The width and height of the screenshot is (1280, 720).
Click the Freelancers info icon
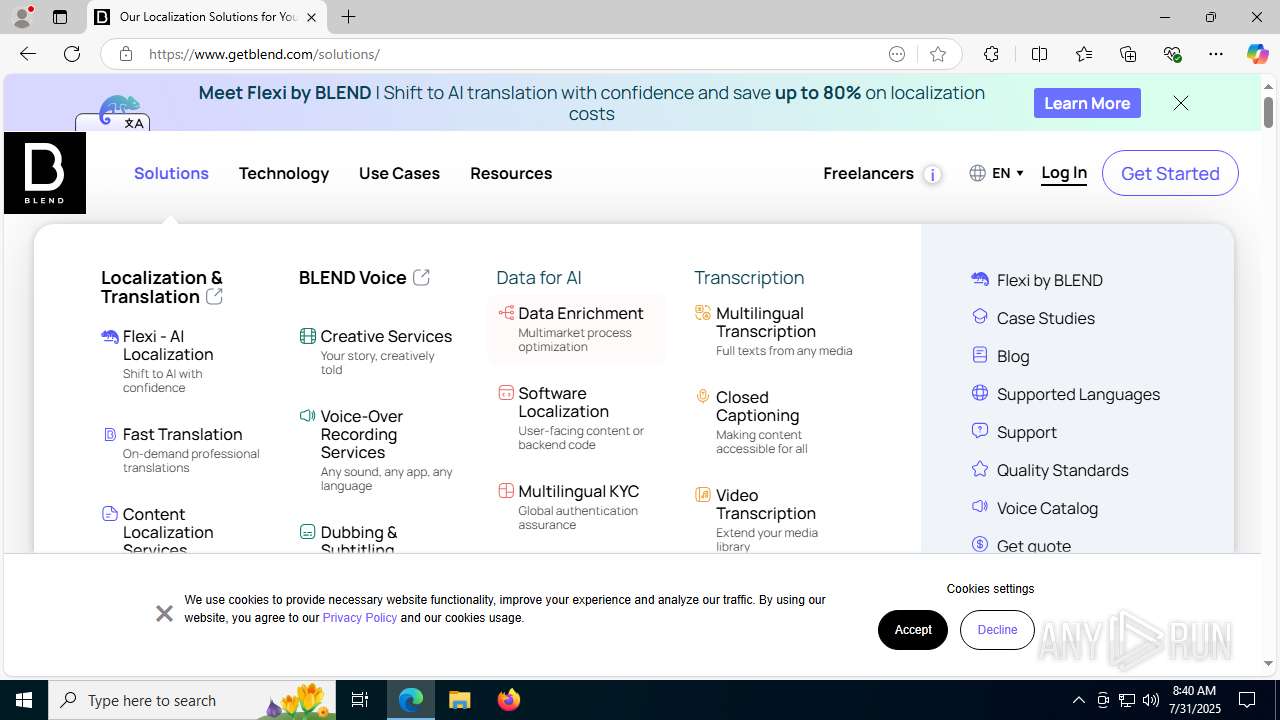click(x=932, y=175)
